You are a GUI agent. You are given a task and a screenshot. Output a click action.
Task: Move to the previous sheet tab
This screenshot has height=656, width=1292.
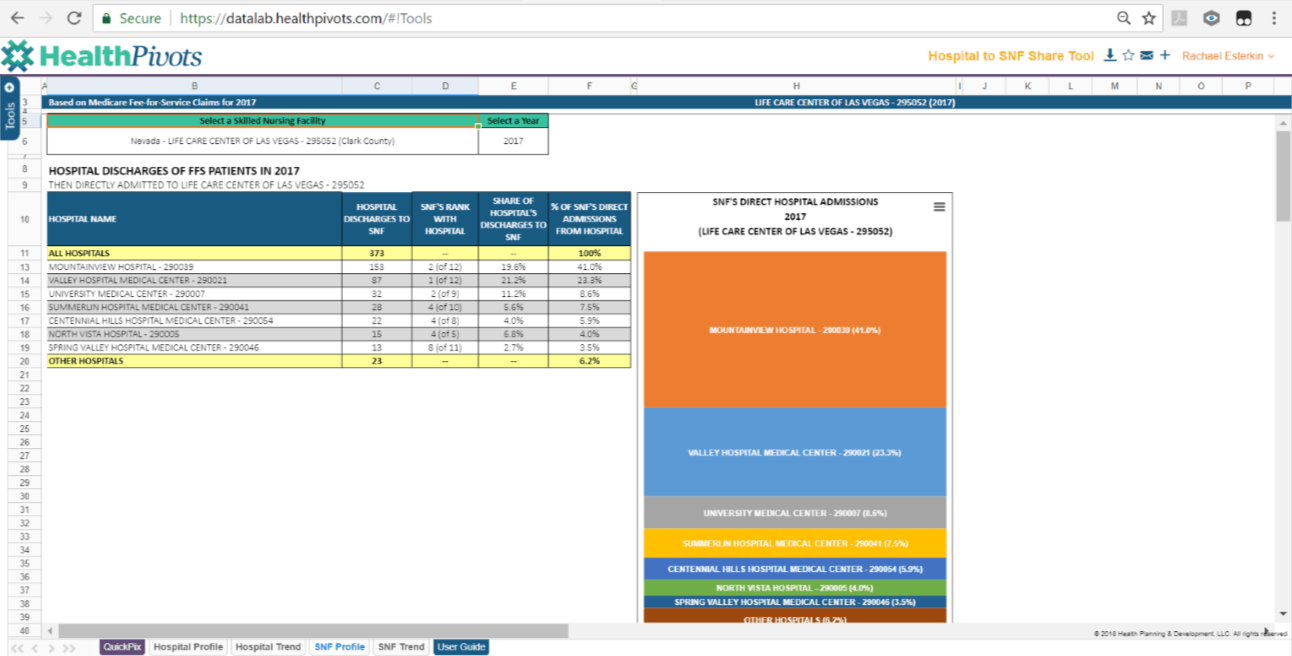coord(34,648)
